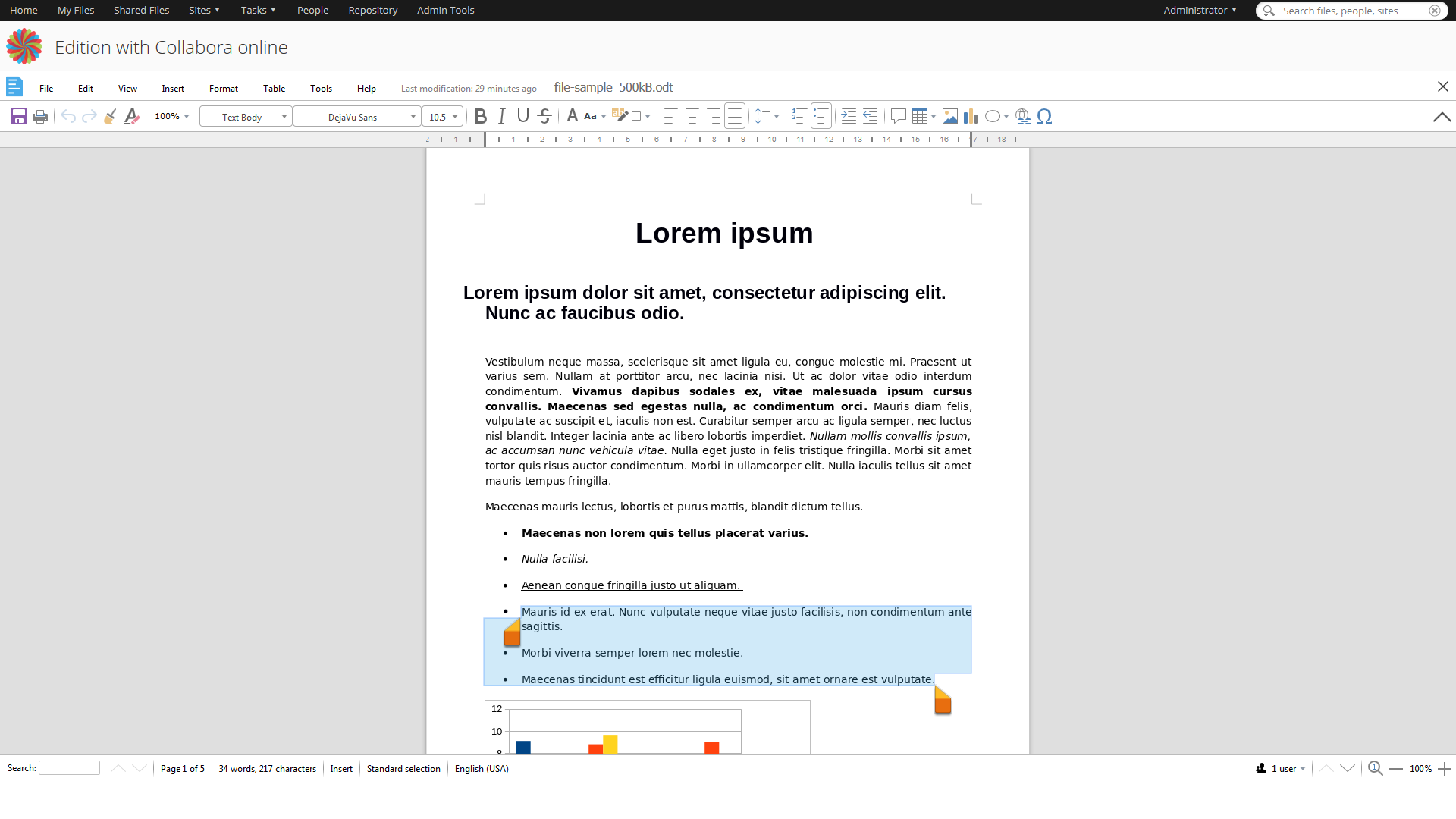The width and height of the screenshot is (1456, 819).
Task: Open the People page
Action: 312,10
